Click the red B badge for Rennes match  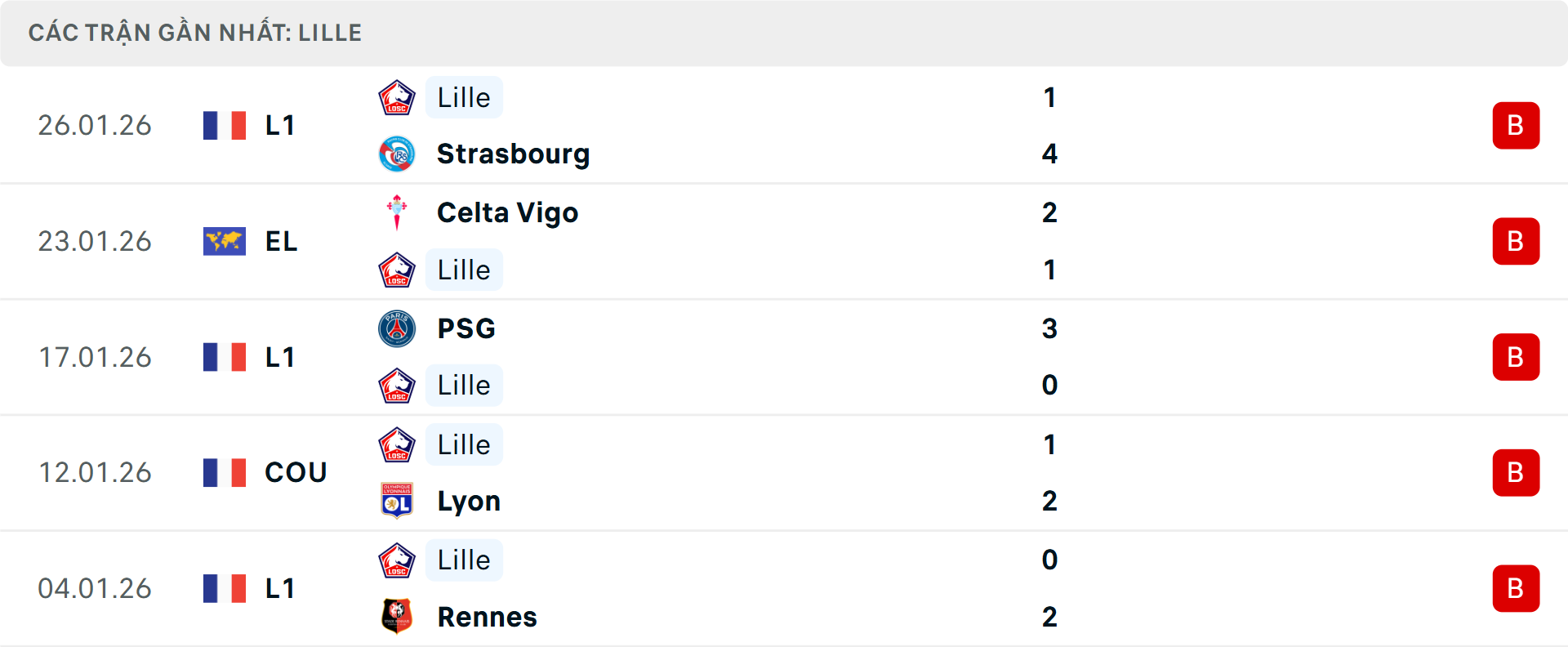click(1516, 588)
